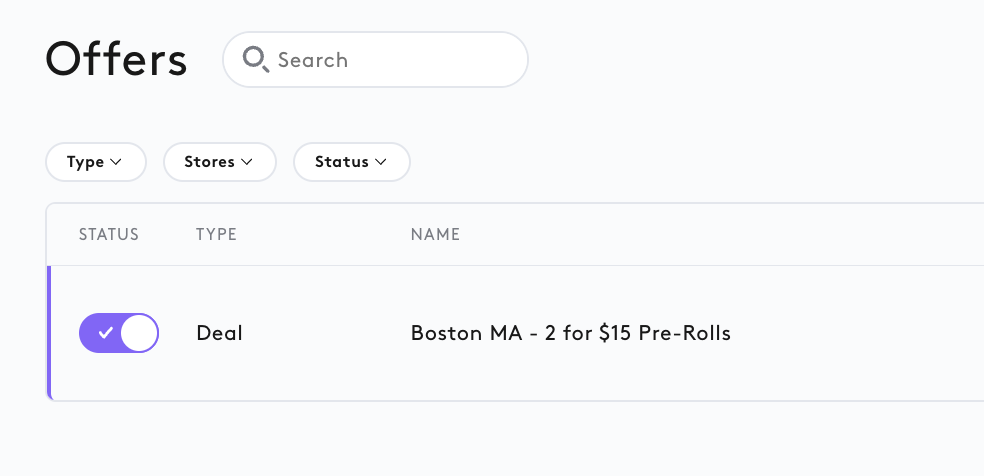Select the NAME column header

pyautogui.click(x=436, y=235)
